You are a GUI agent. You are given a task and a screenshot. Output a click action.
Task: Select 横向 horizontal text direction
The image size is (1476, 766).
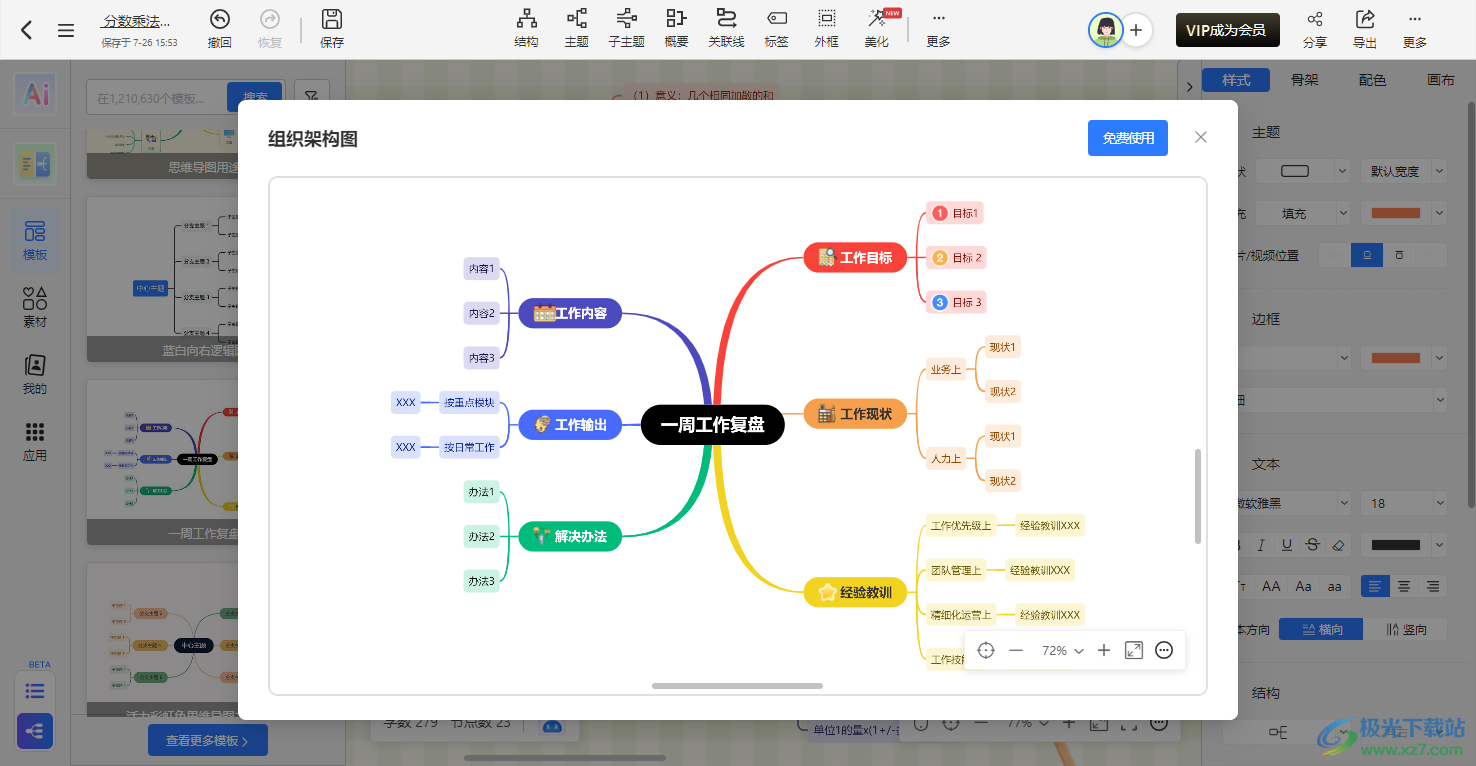[1320, 629]
